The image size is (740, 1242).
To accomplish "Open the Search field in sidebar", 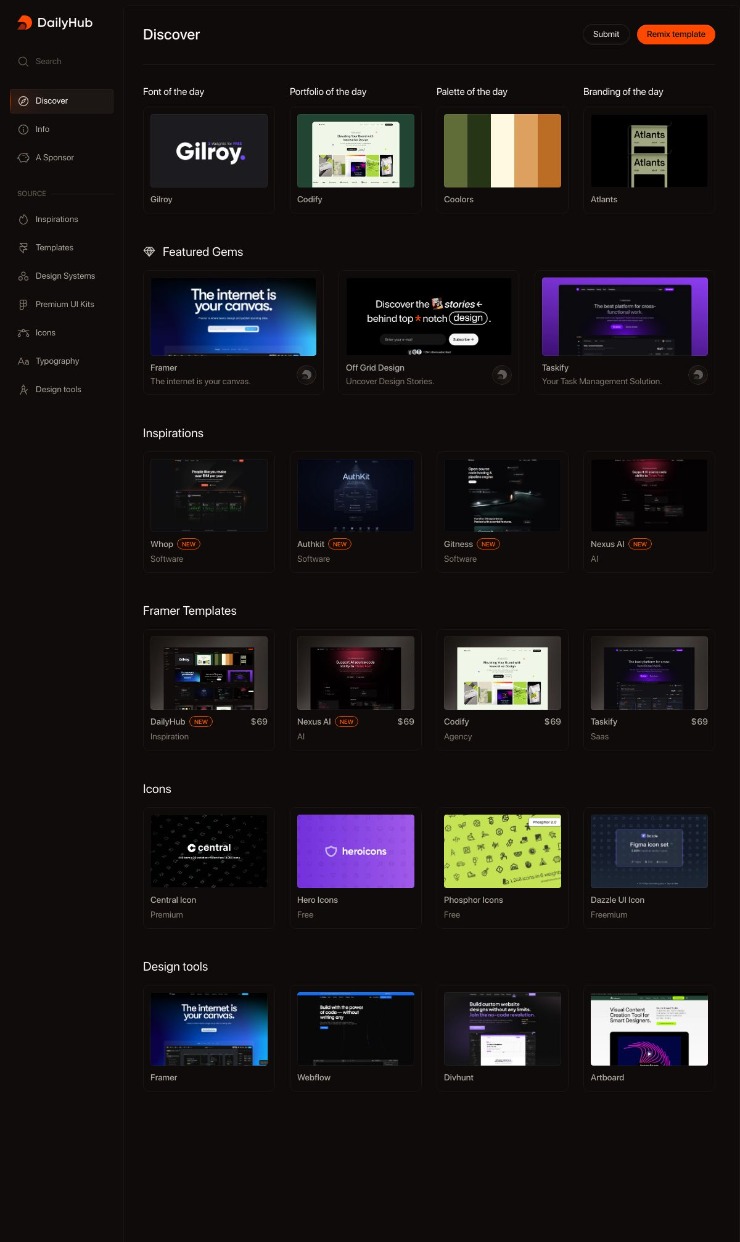I will (62, 61).
